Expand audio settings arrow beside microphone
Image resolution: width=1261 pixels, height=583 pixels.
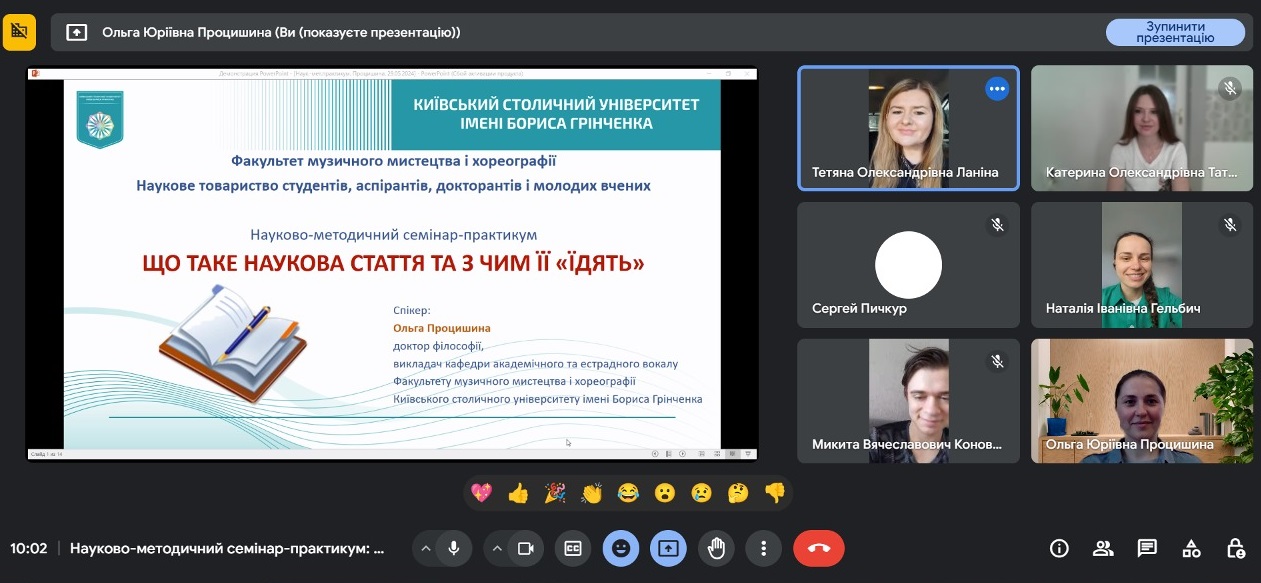[426, 548]
